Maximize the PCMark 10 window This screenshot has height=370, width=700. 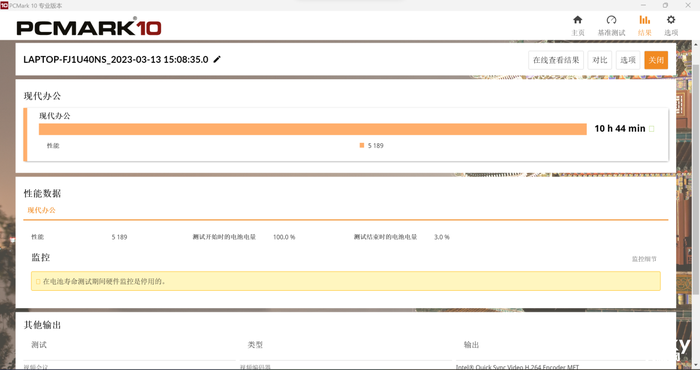pyautogui.click(x=665, y=5)
